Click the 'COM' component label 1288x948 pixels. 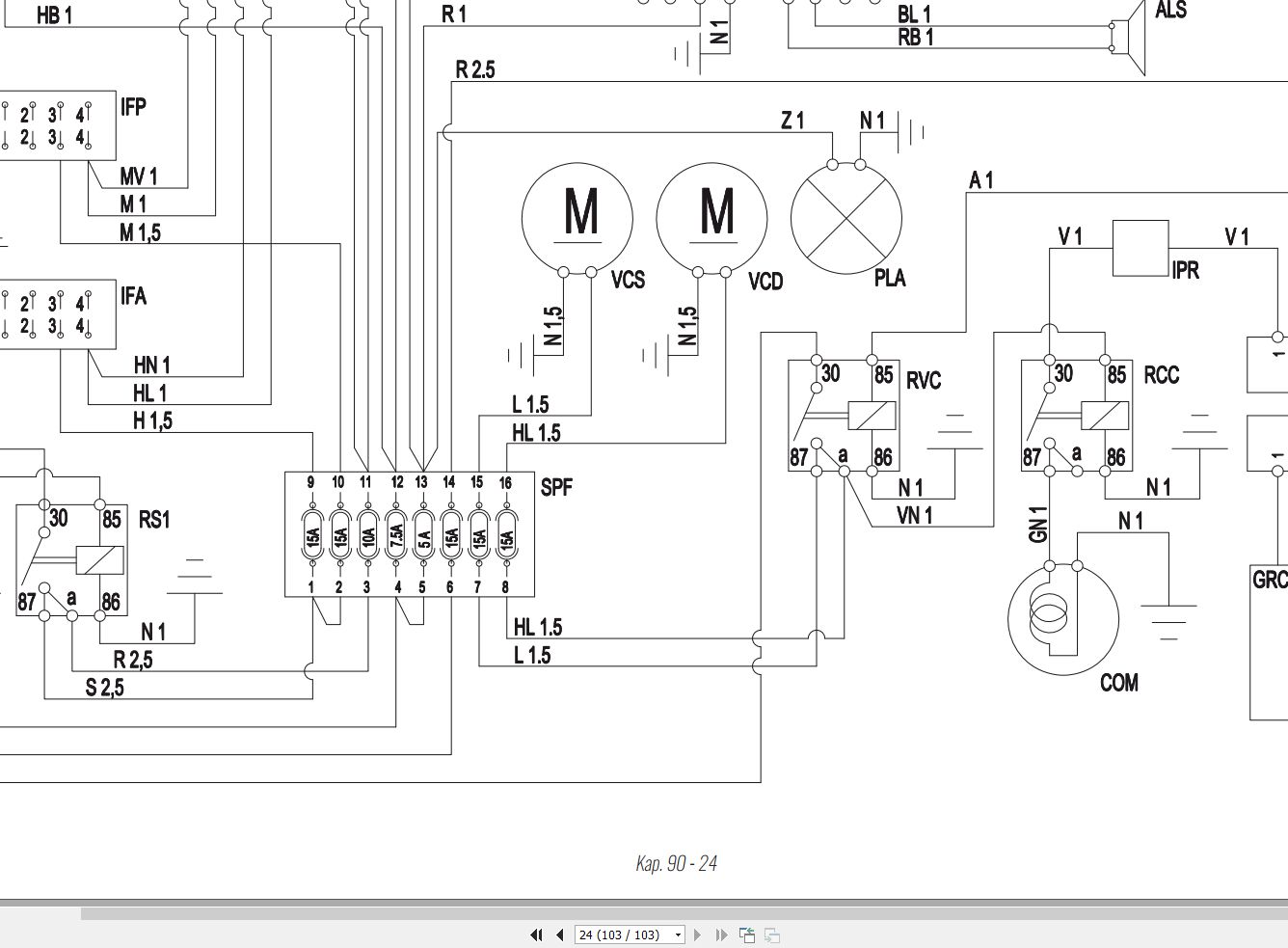(1119, 683)
